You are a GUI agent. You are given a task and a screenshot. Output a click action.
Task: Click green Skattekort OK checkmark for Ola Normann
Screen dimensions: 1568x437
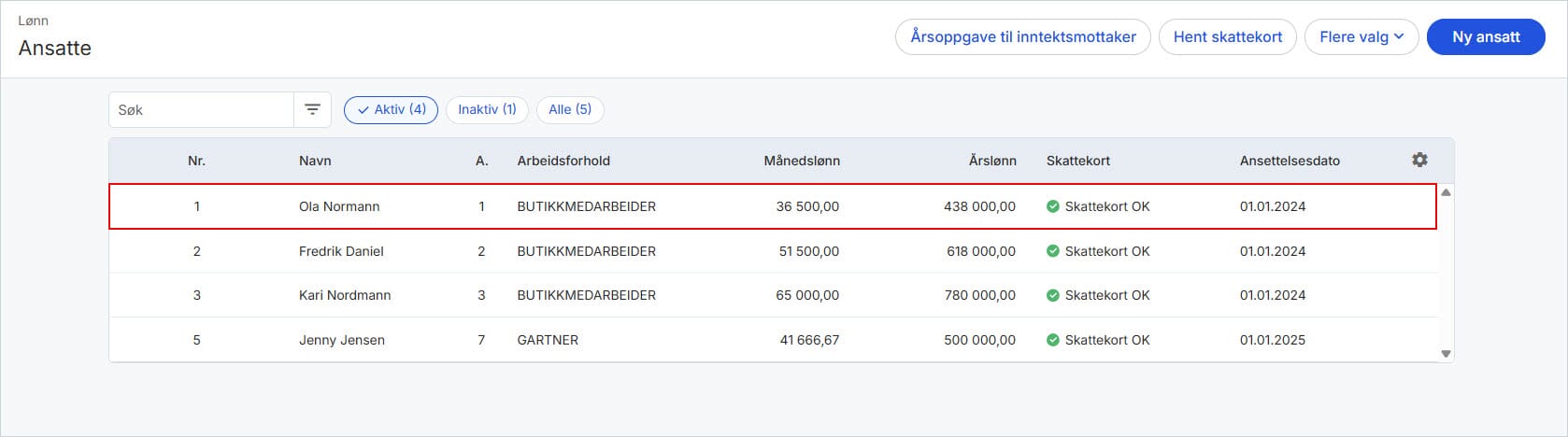click(1053, 206)
